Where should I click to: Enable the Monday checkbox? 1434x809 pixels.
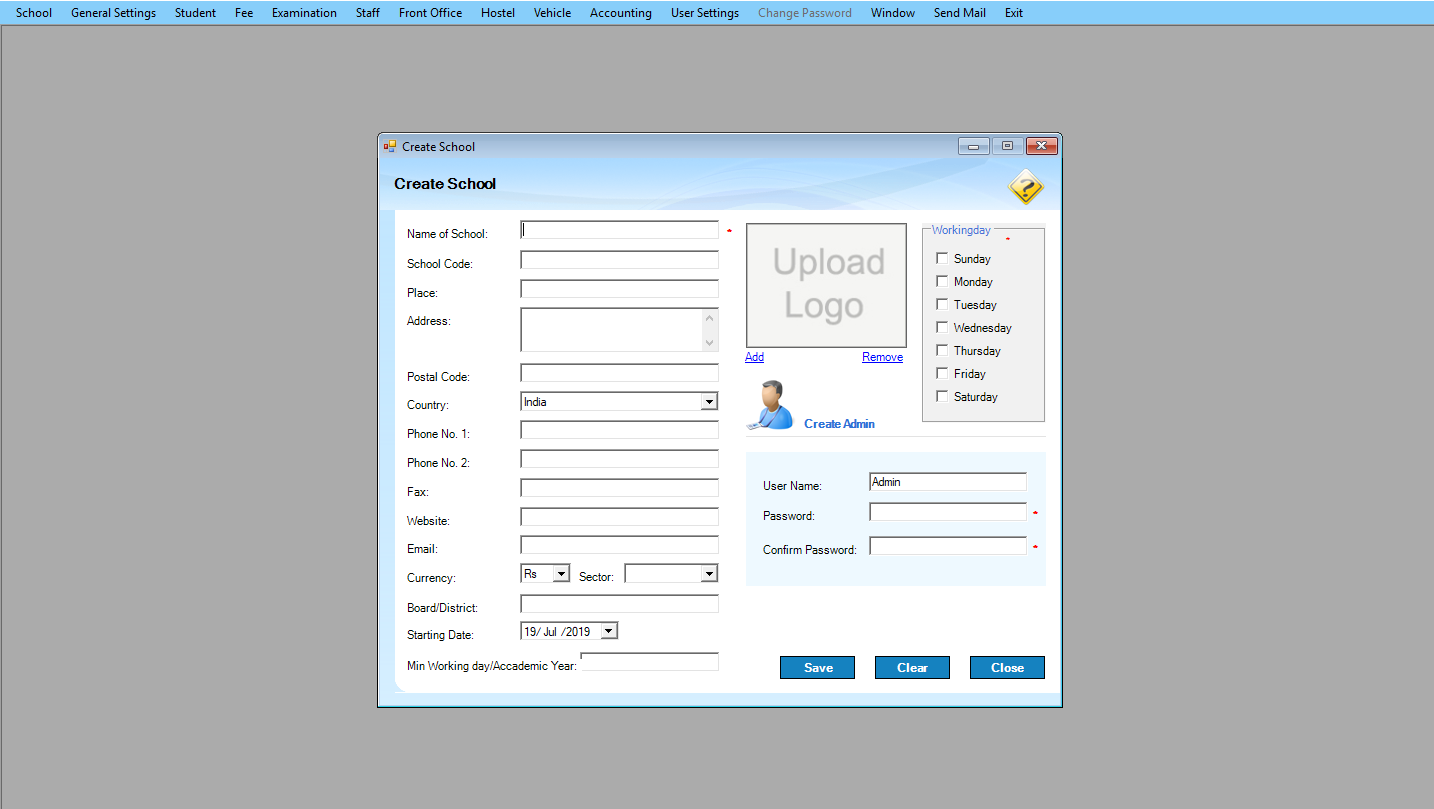coord(942,281)
